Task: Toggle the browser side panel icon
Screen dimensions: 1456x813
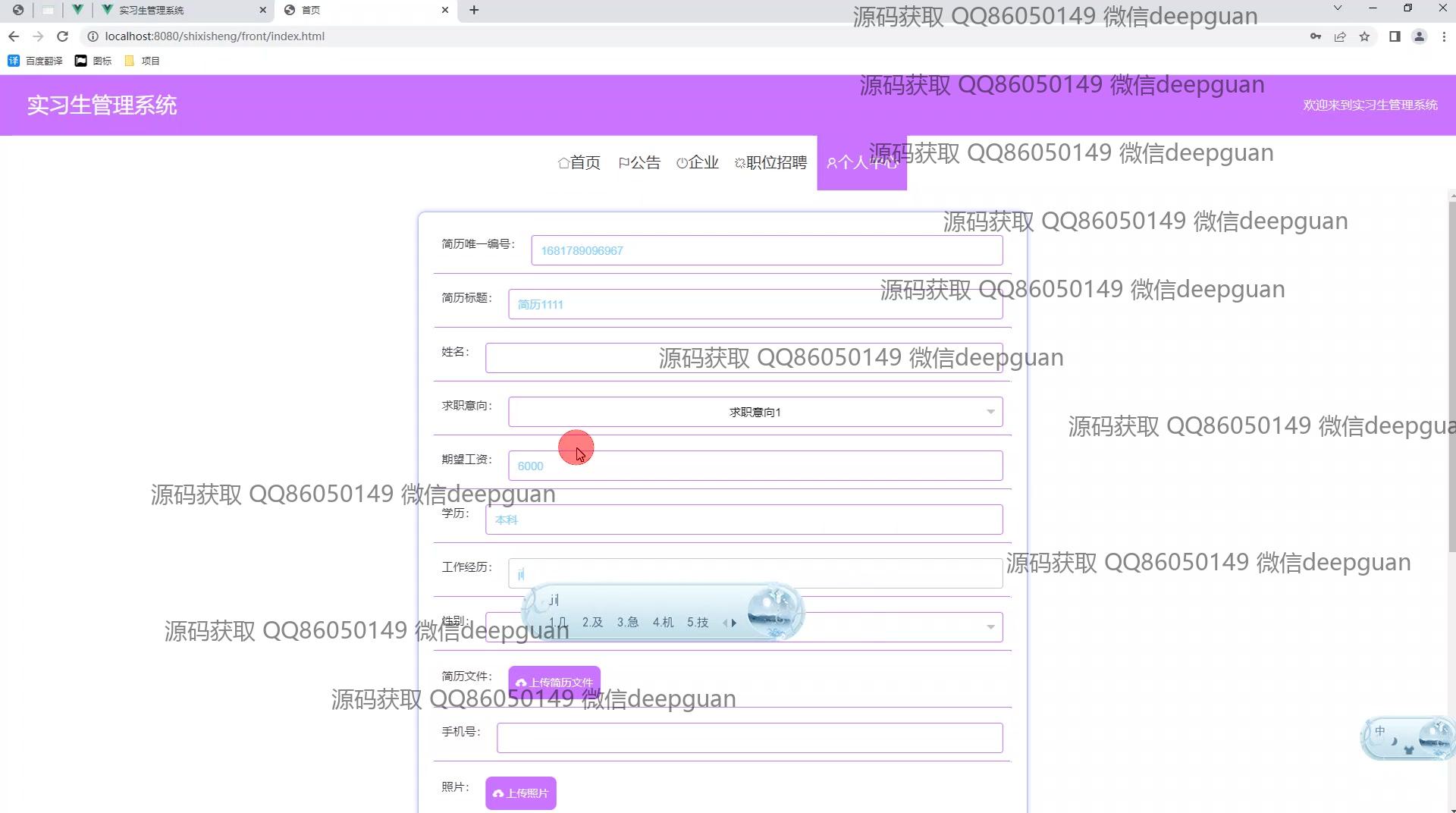Action: [1395, 36]
